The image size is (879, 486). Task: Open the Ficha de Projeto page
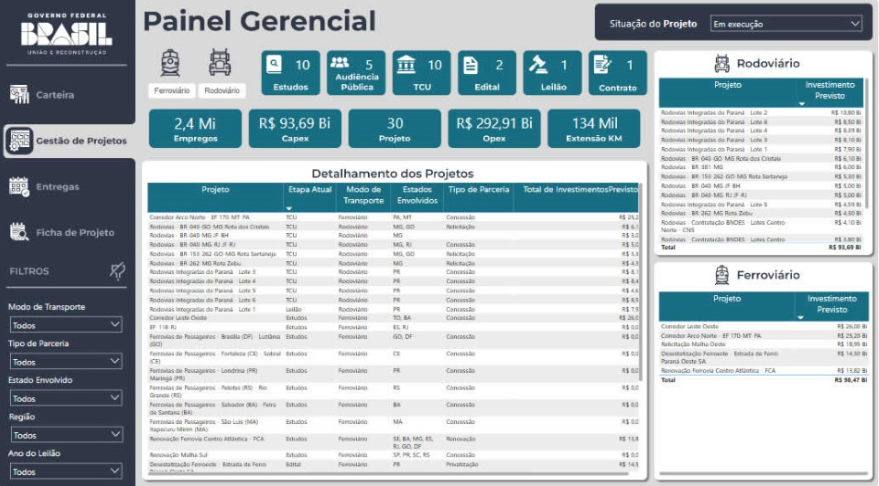75,232
